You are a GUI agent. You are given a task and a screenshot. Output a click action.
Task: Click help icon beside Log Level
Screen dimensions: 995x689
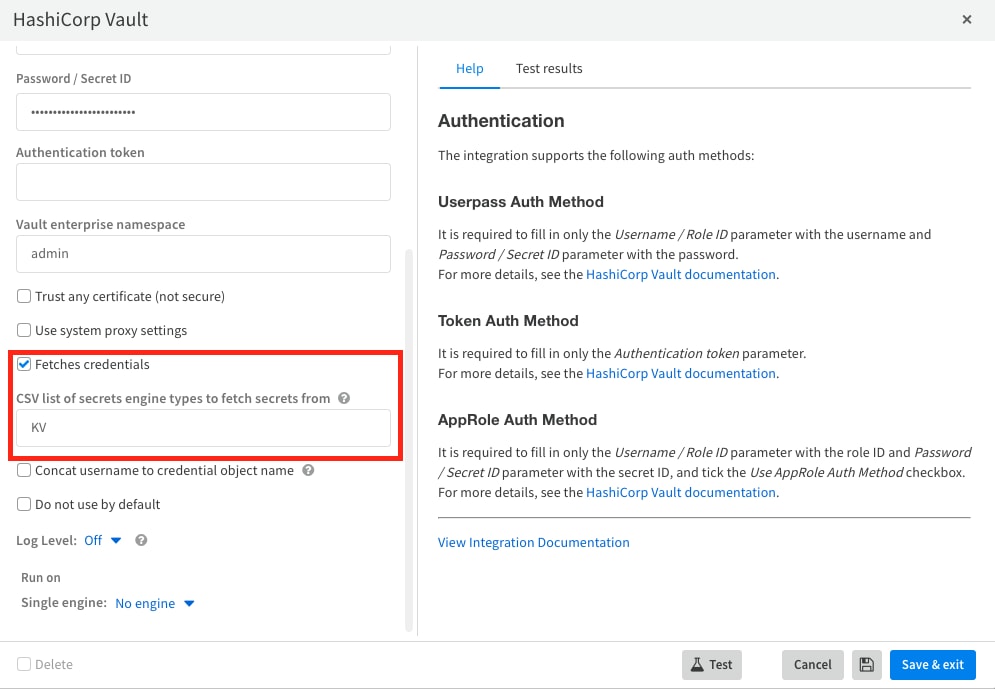142,540
